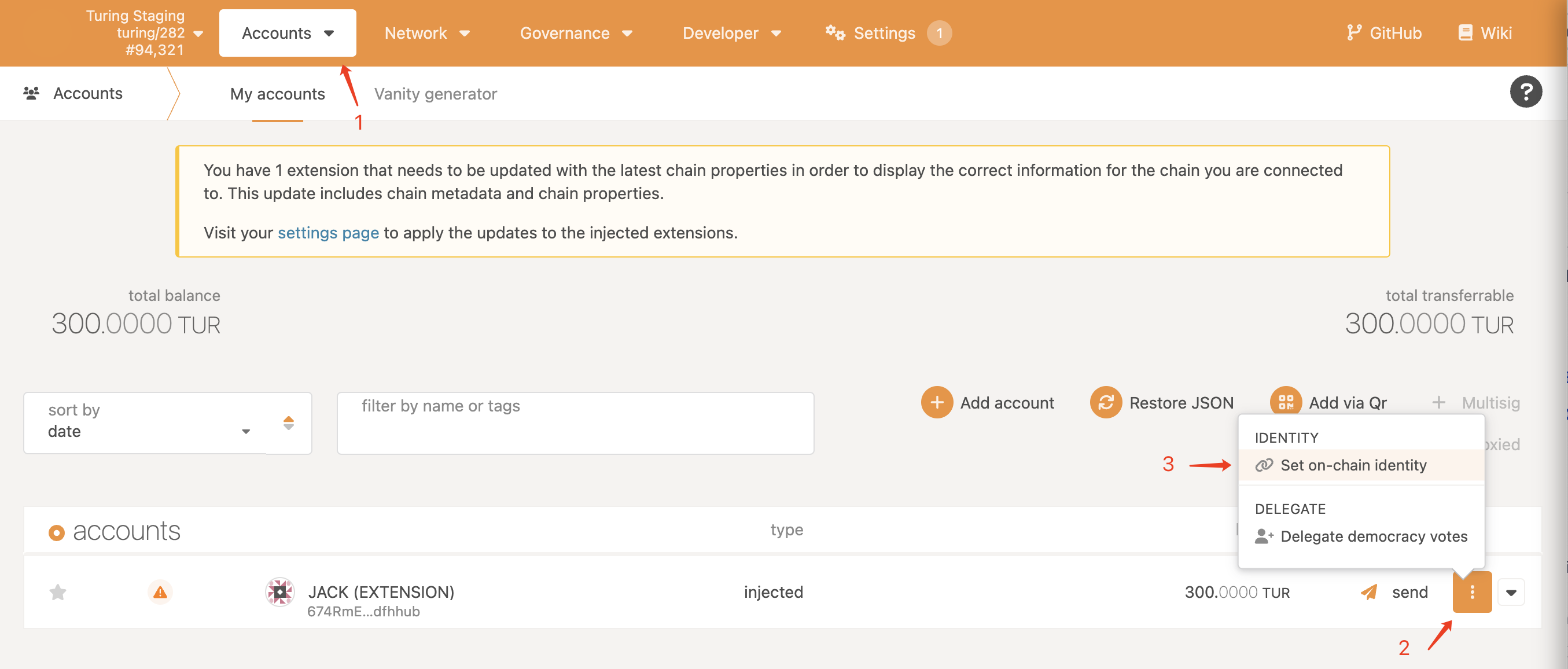Click the Wiki book icon
1568x669 pixels.
coord(1464,33)
